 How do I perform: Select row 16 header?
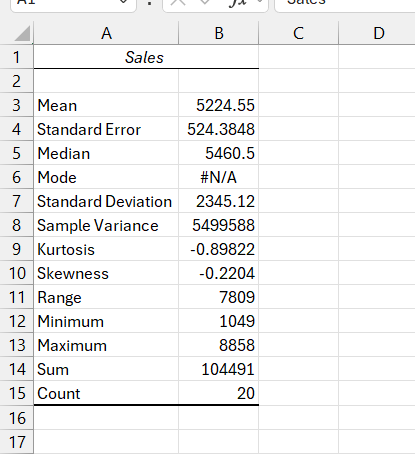tap(16, 418)
